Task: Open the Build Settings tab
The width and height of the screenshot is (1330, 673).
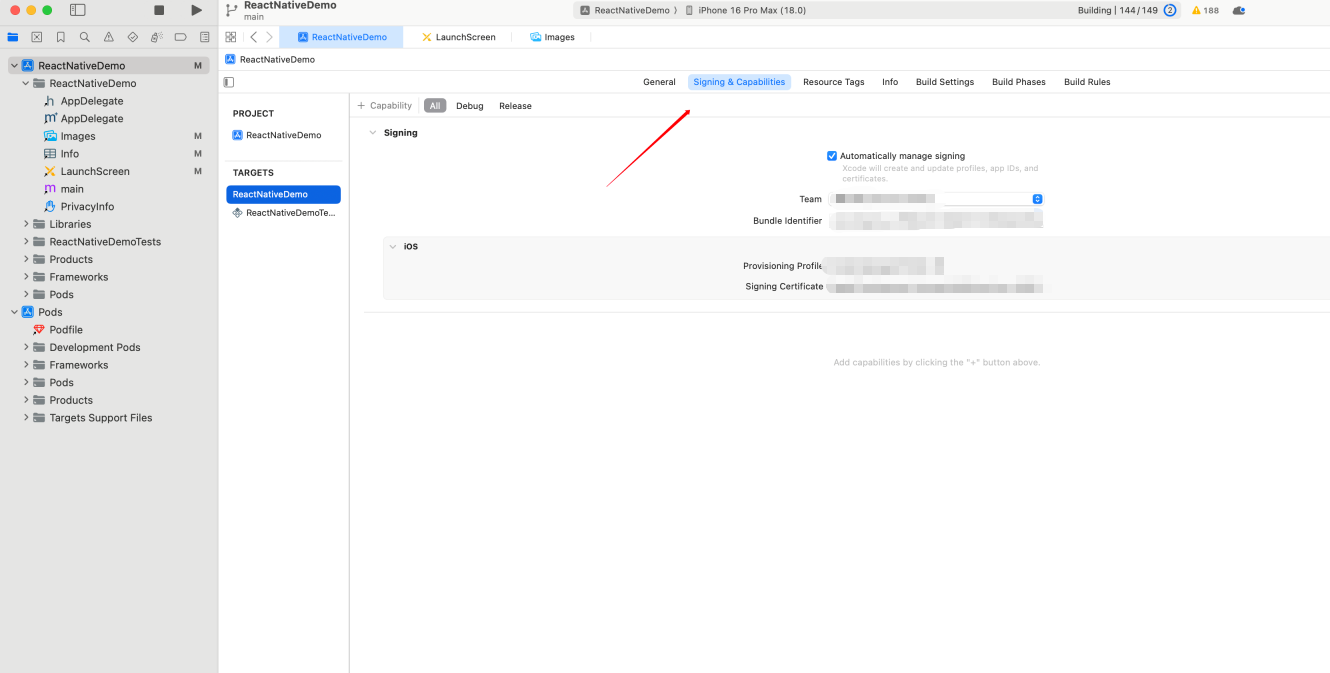Action: 945,82
